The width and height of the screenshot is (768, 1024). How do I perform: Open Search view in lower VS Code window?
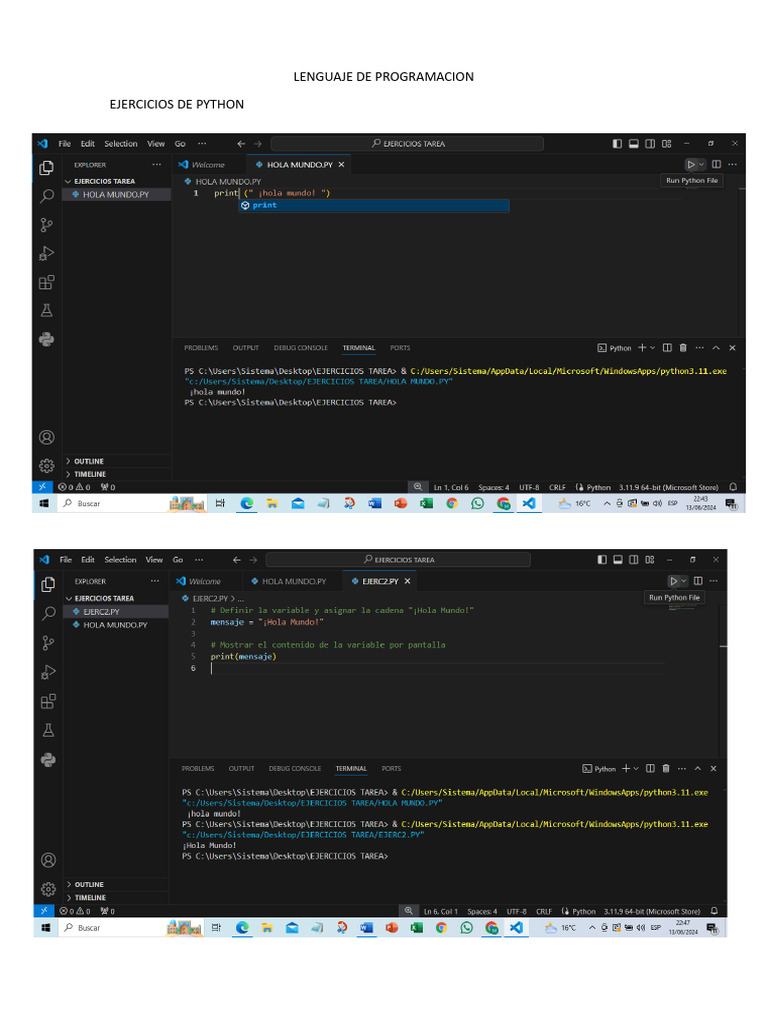48,614
